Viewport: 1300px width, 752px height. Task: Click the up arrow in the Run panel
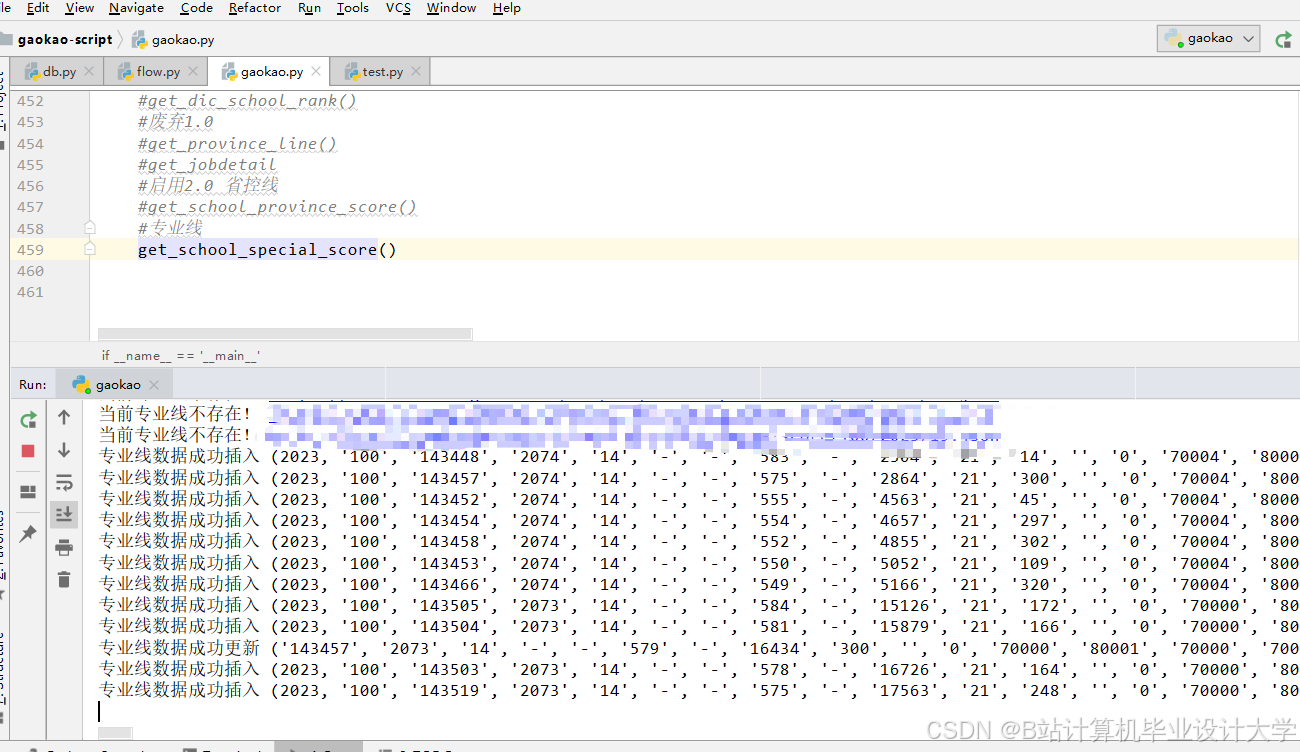click(64, 417)
